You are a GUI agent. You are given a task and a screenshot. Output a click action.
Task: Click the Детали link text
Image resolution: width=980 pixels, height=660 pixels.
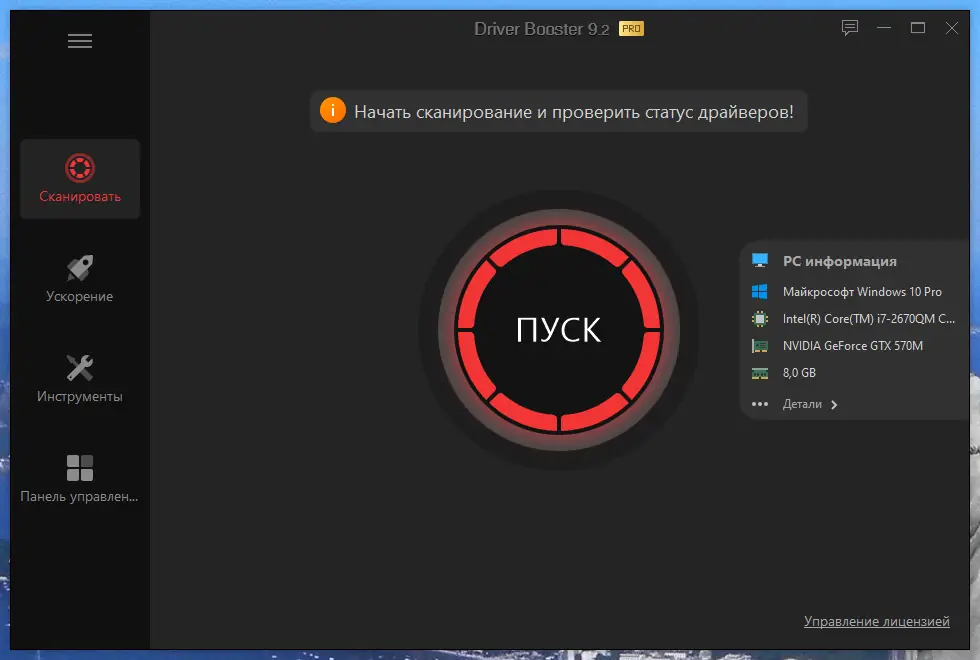point(802,404)
